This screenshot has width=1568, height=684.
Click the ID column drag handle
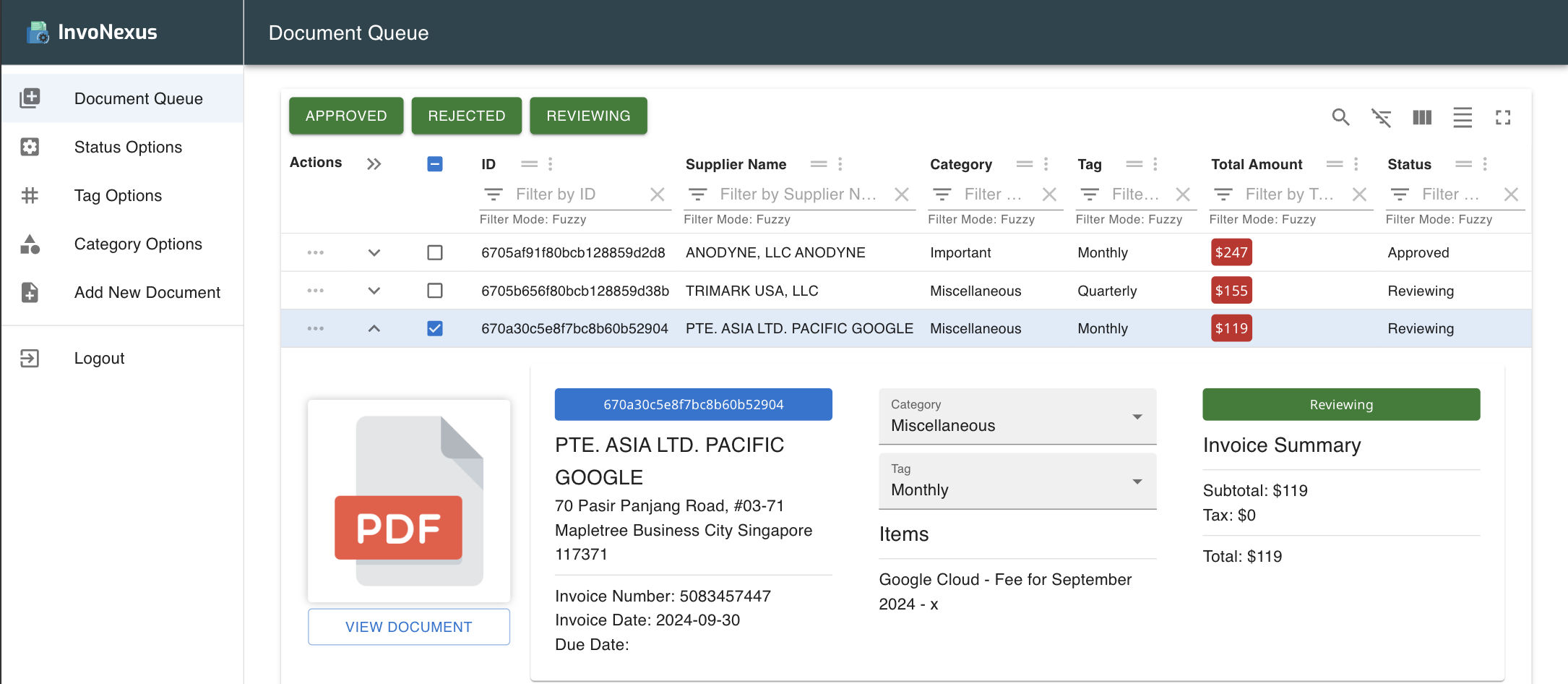coord(530,164)
